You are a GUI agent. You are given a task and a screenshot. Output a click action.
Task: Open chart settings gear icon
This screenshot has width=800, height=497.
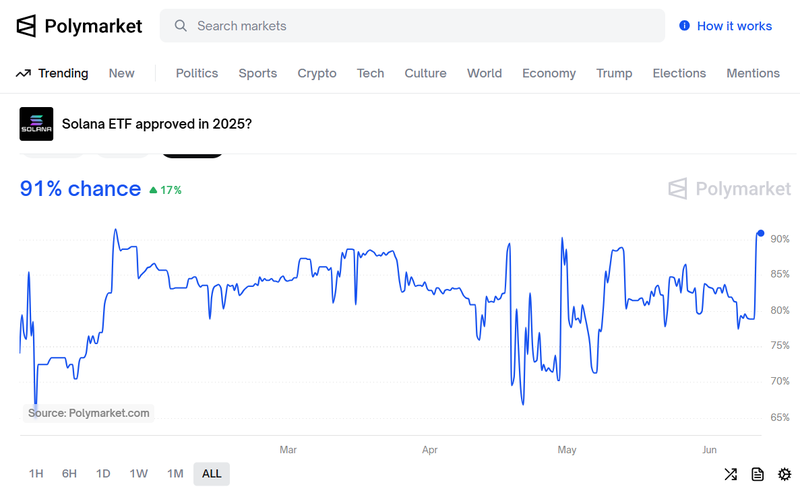pyautogui.click(x=784, y=474)
